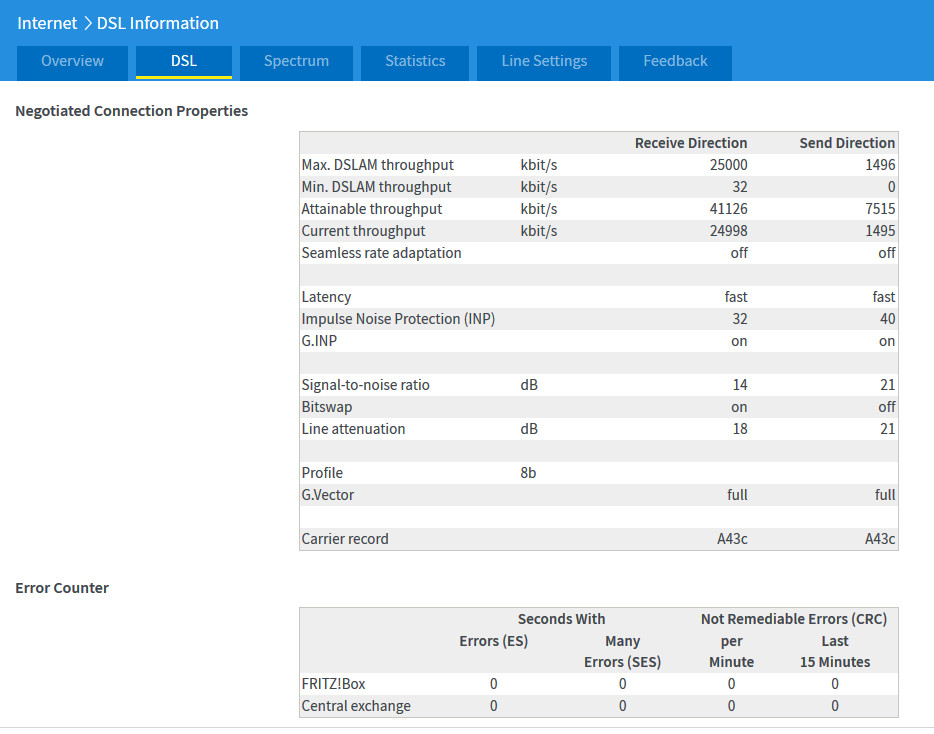Click the Impulse Noise Protection (INP) label

398,319
